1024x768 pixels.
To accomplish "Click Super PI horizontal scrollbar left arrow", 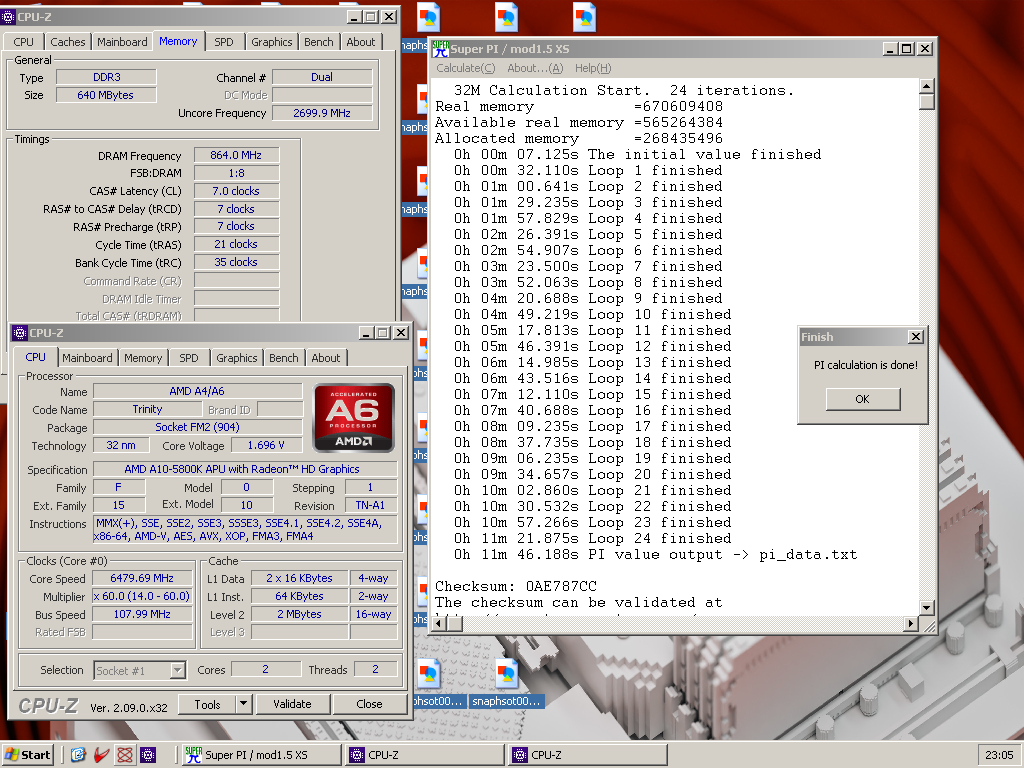I will click(439, 624).
